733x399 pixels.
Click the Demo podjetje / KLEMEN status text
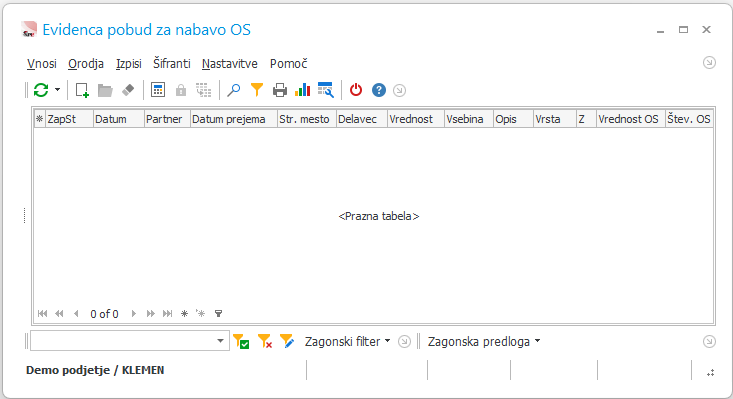[x=95, y=370]
